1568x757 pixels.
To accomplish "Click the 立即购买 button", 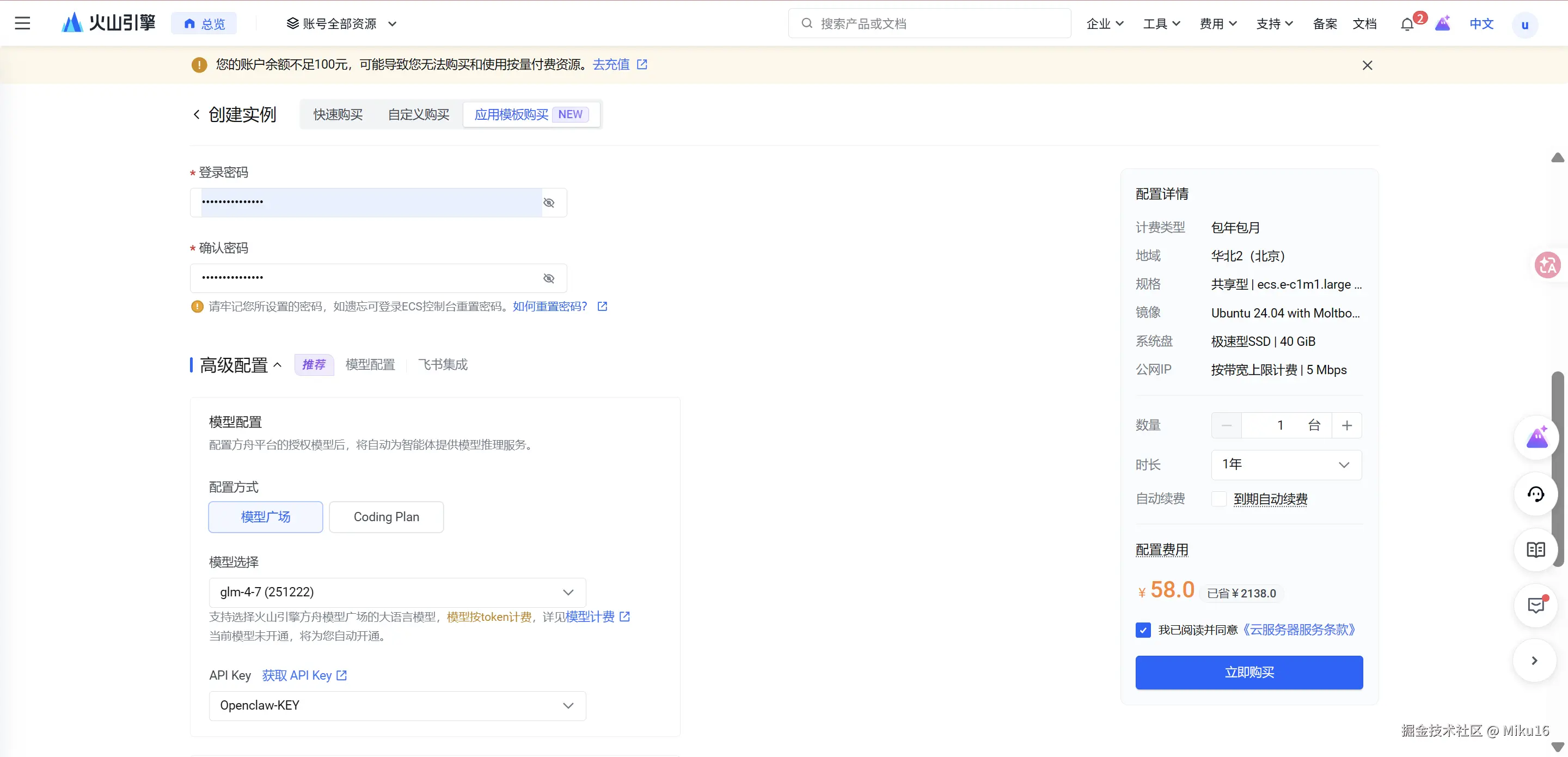I will tap(1248, 673).
